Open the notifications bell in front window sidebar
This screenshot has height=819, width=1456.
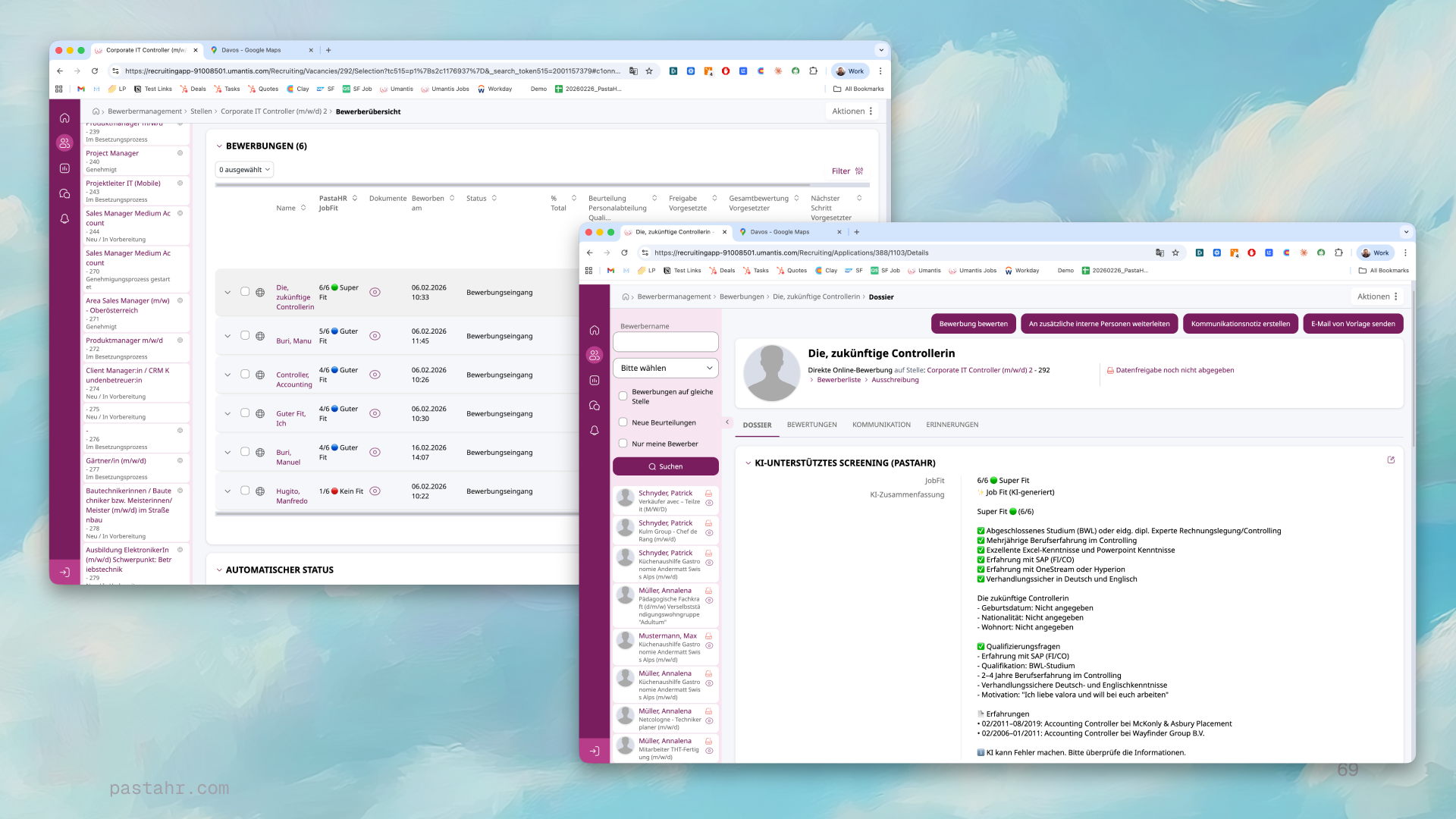[x=595, y=431]
